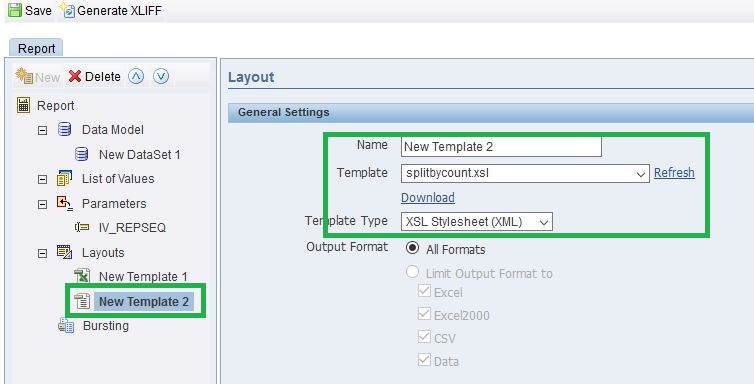
Task: Select the All Formats radio button
Action: coord(412,248)
